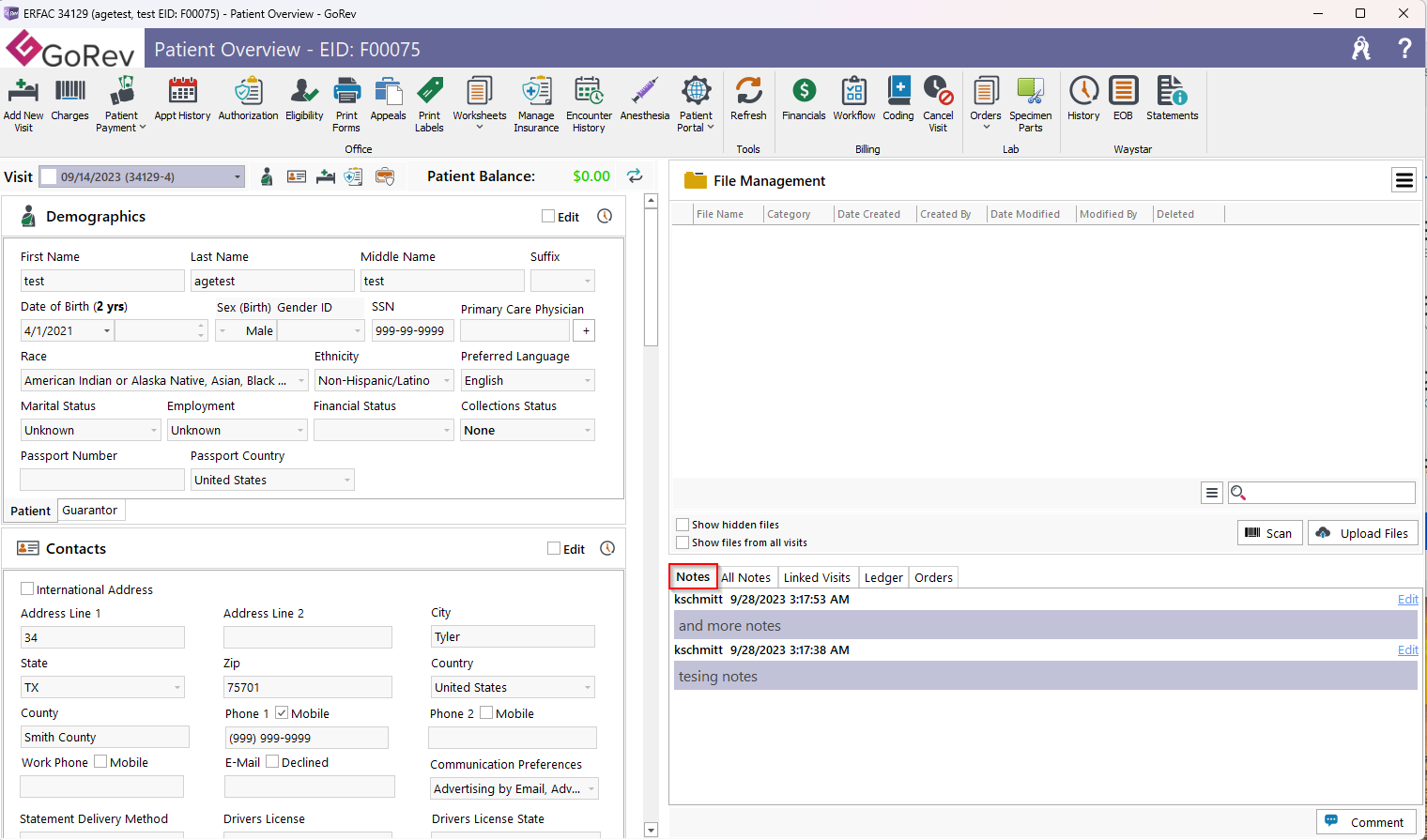Screen dimensions: 1427x840
Task: Enable Edit mode for Contacts
Action: coord(554,548)
